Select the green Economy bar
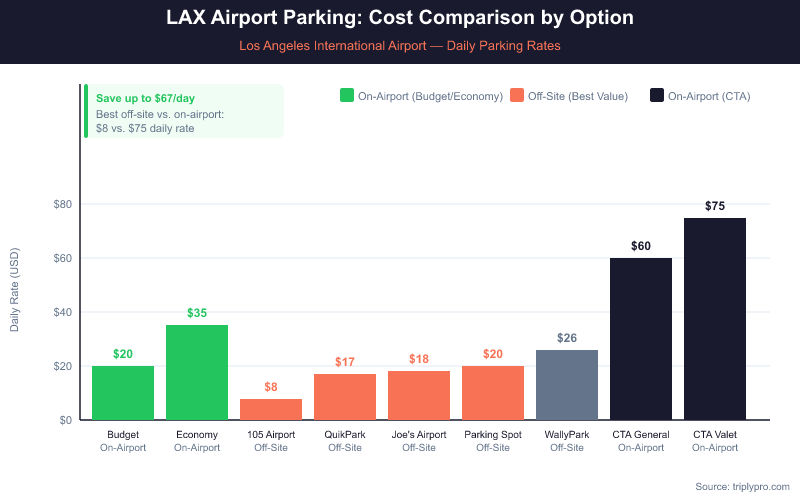 [197, 373]
